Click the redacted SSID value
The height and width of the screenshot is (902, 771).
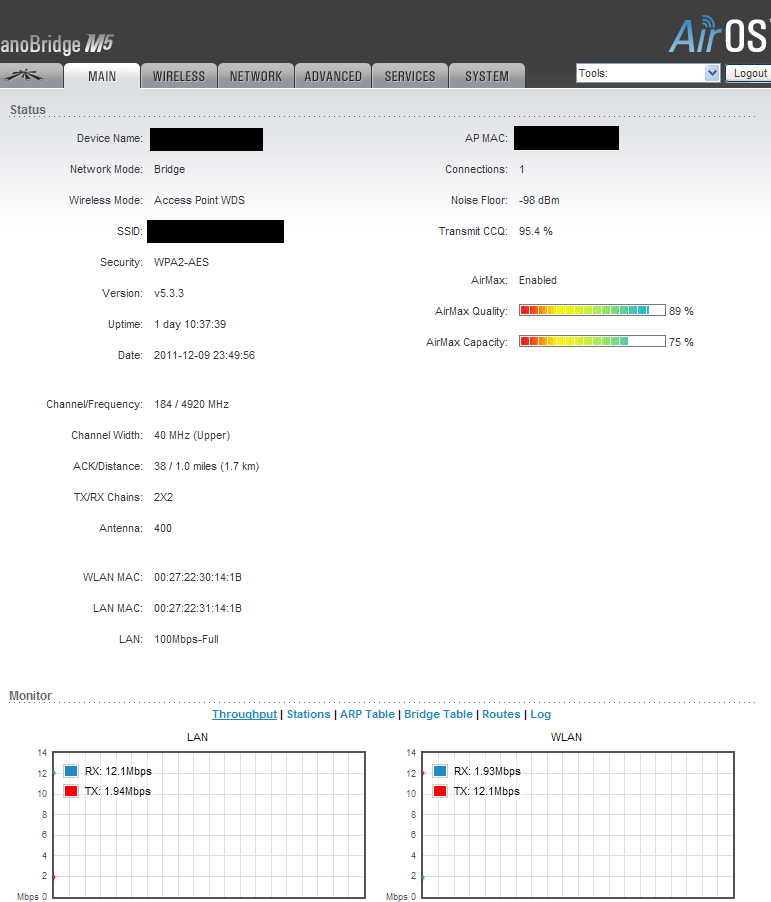pos(216,231)
